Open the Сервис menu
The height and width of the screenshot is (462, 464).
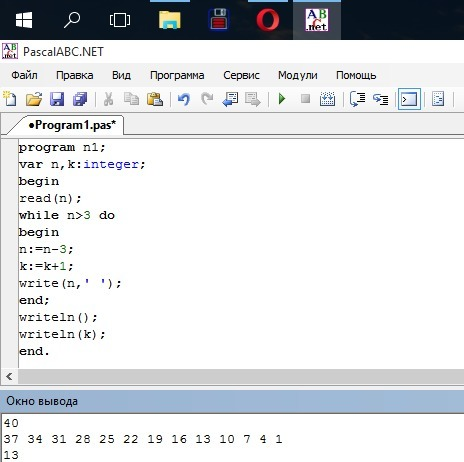(x=241, y=75)
